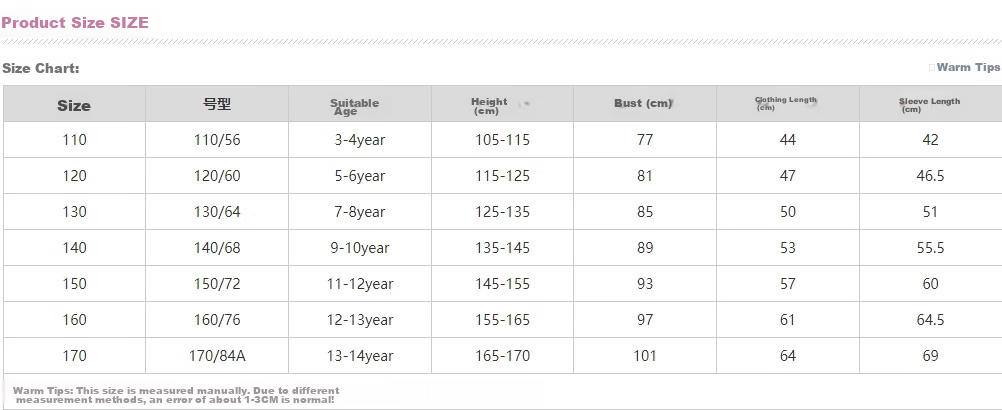Select the Bust (cm) column header
The width and height of the screenshot is (1002, 410).
(x=643, y=103)
